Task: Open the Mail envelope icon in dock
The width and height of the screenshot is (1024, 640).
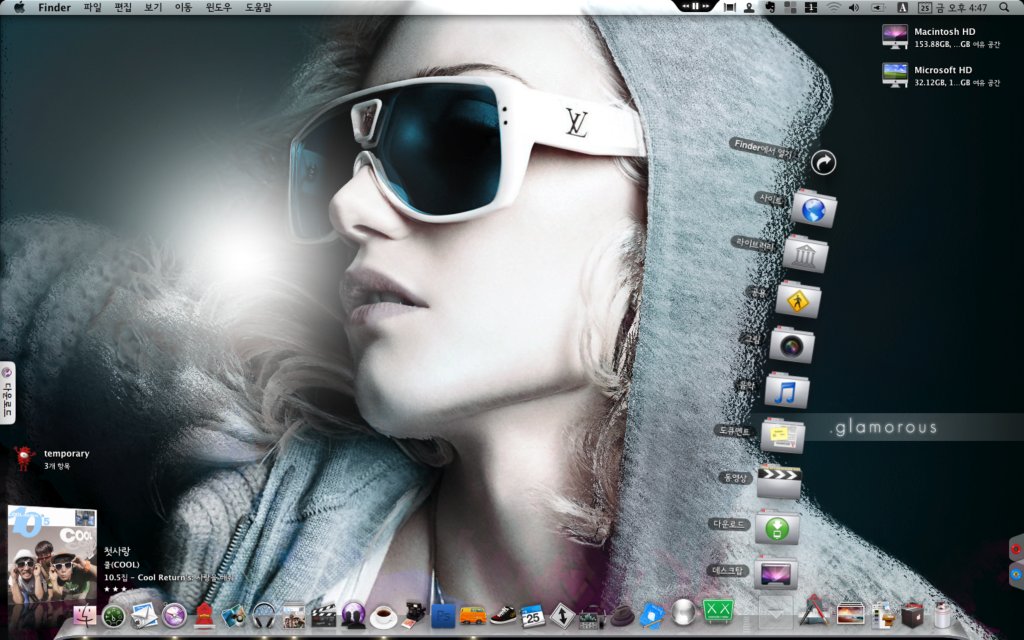Action: click(144, 615)
